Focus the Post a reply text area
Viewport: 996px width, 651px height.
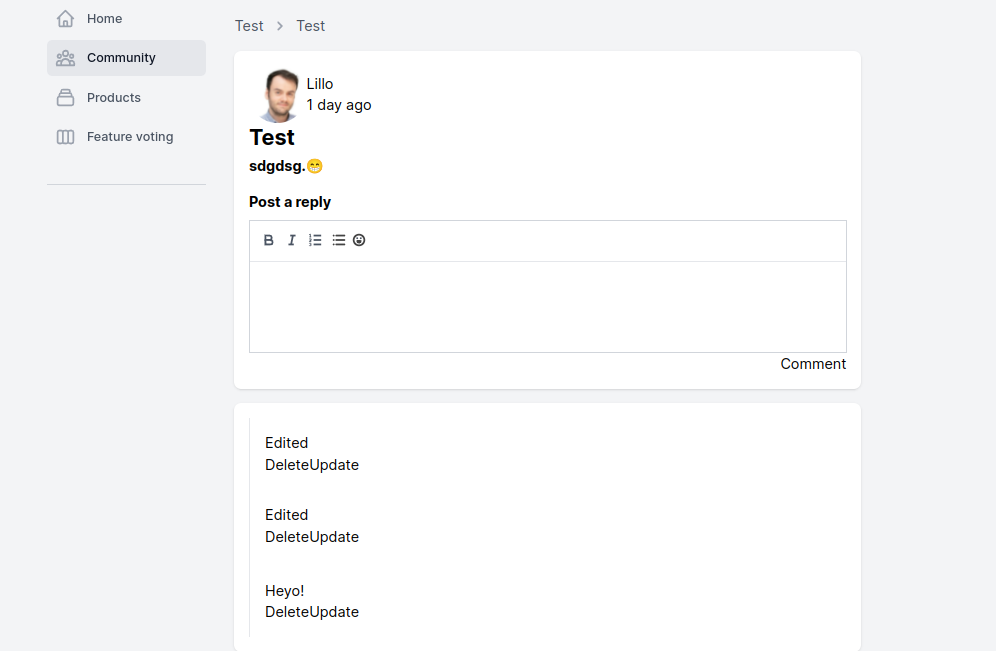[x=547, y=306]
